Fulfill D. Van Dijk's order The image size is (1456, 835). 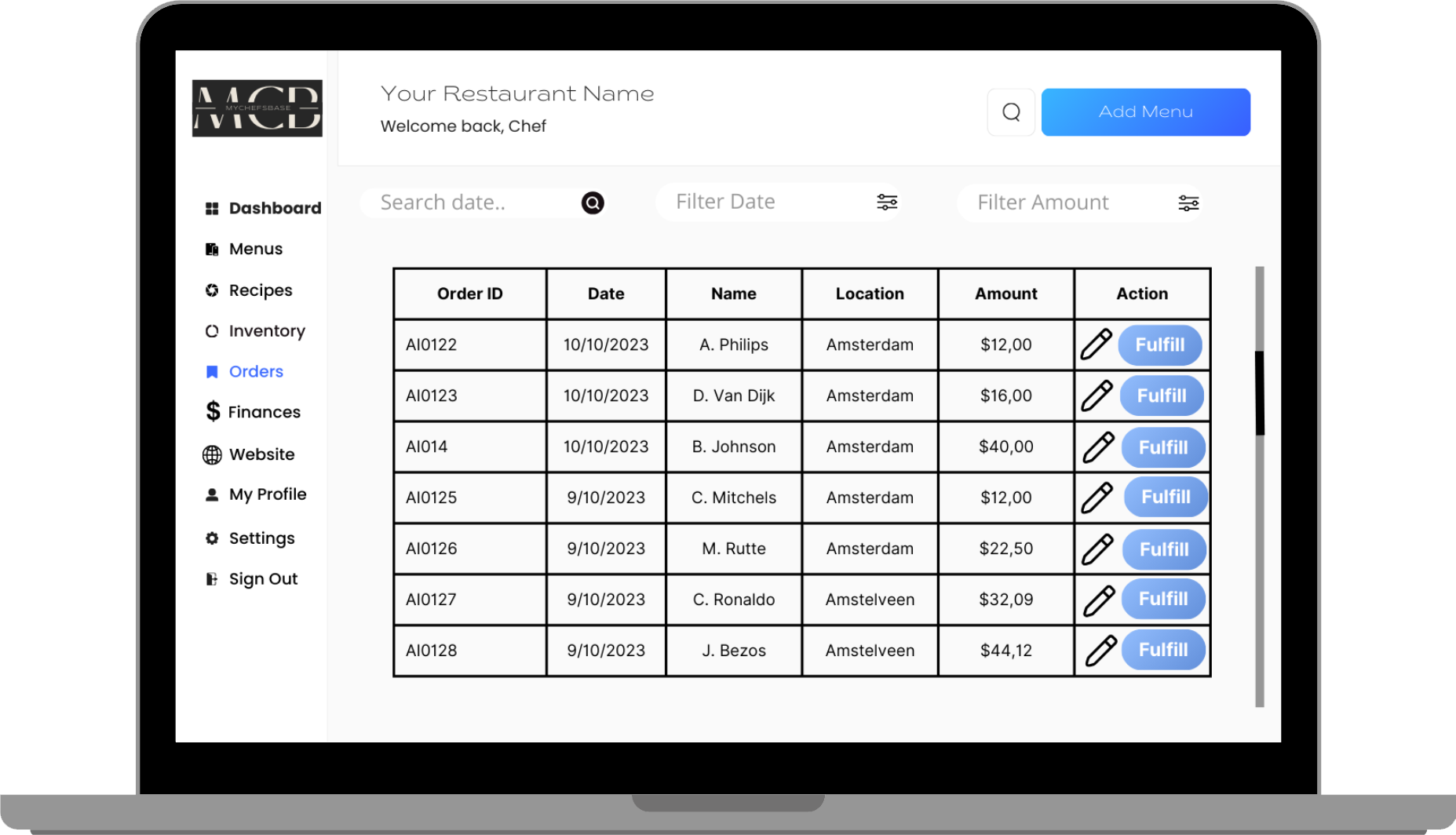1162,396
